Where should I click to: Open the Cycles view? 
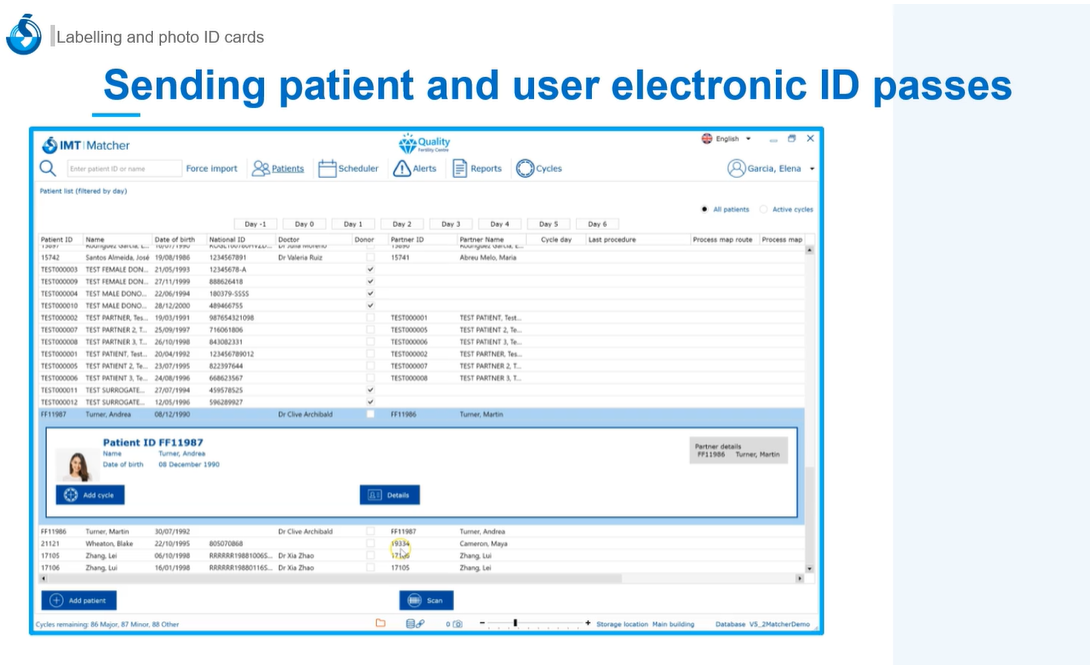pos(539,169)
